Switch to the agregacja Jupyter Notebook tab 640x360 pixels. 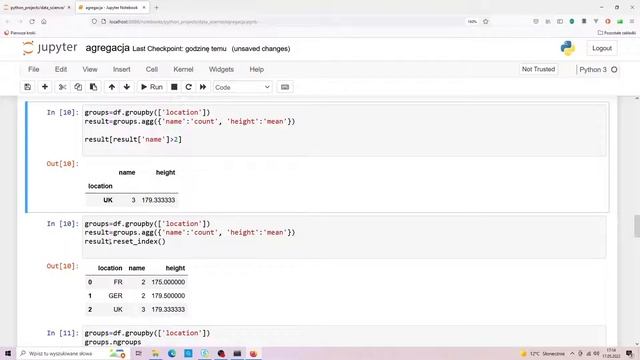tap(112, 7)
